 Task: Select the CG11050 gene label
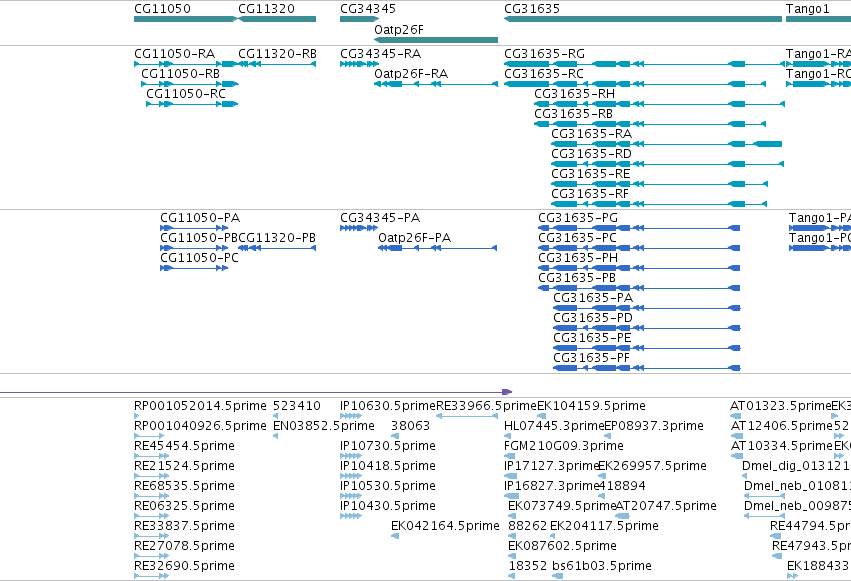162,9
